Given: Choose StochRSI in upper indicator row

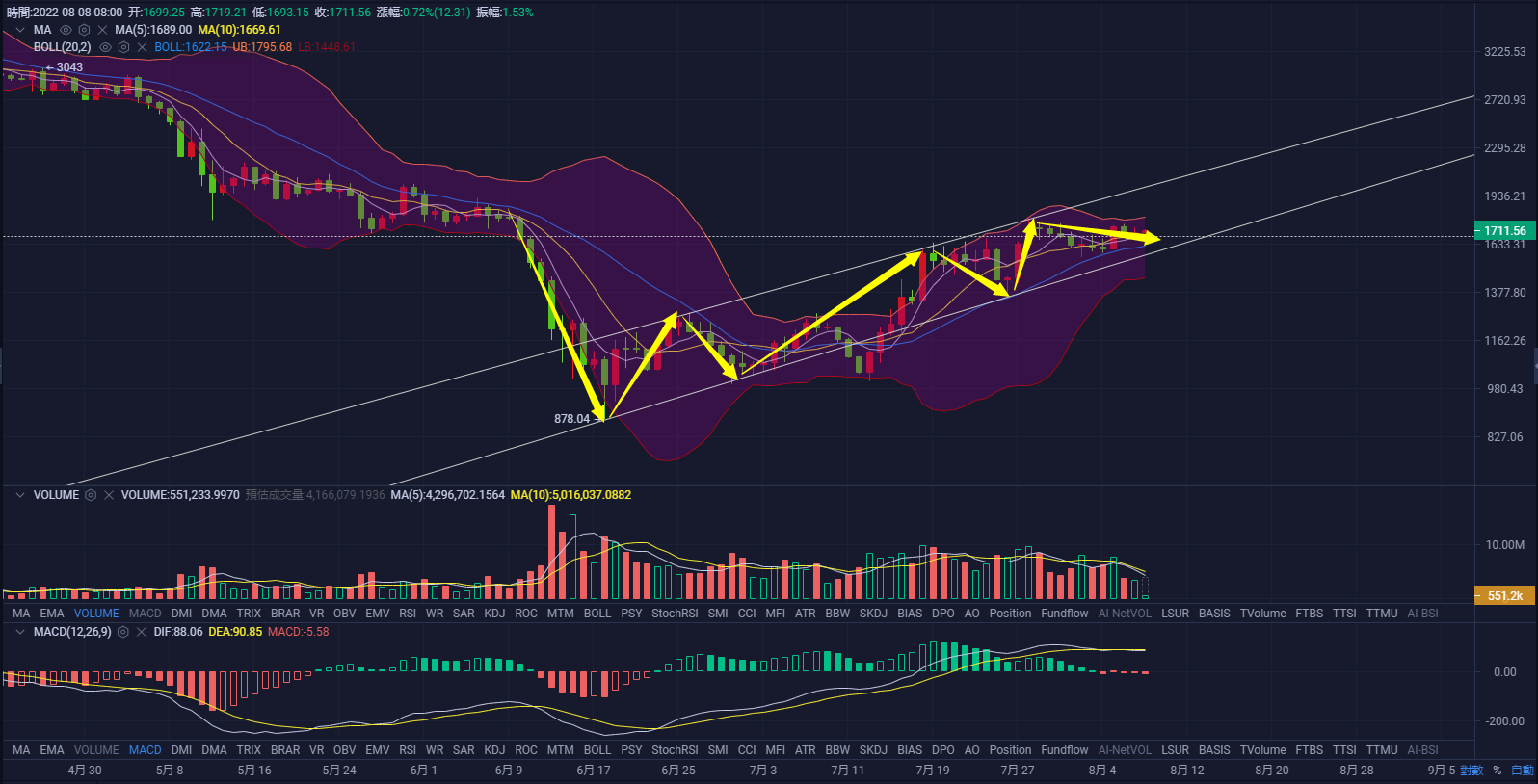Looking at the screenshot, I should click(x=675, y=614).
